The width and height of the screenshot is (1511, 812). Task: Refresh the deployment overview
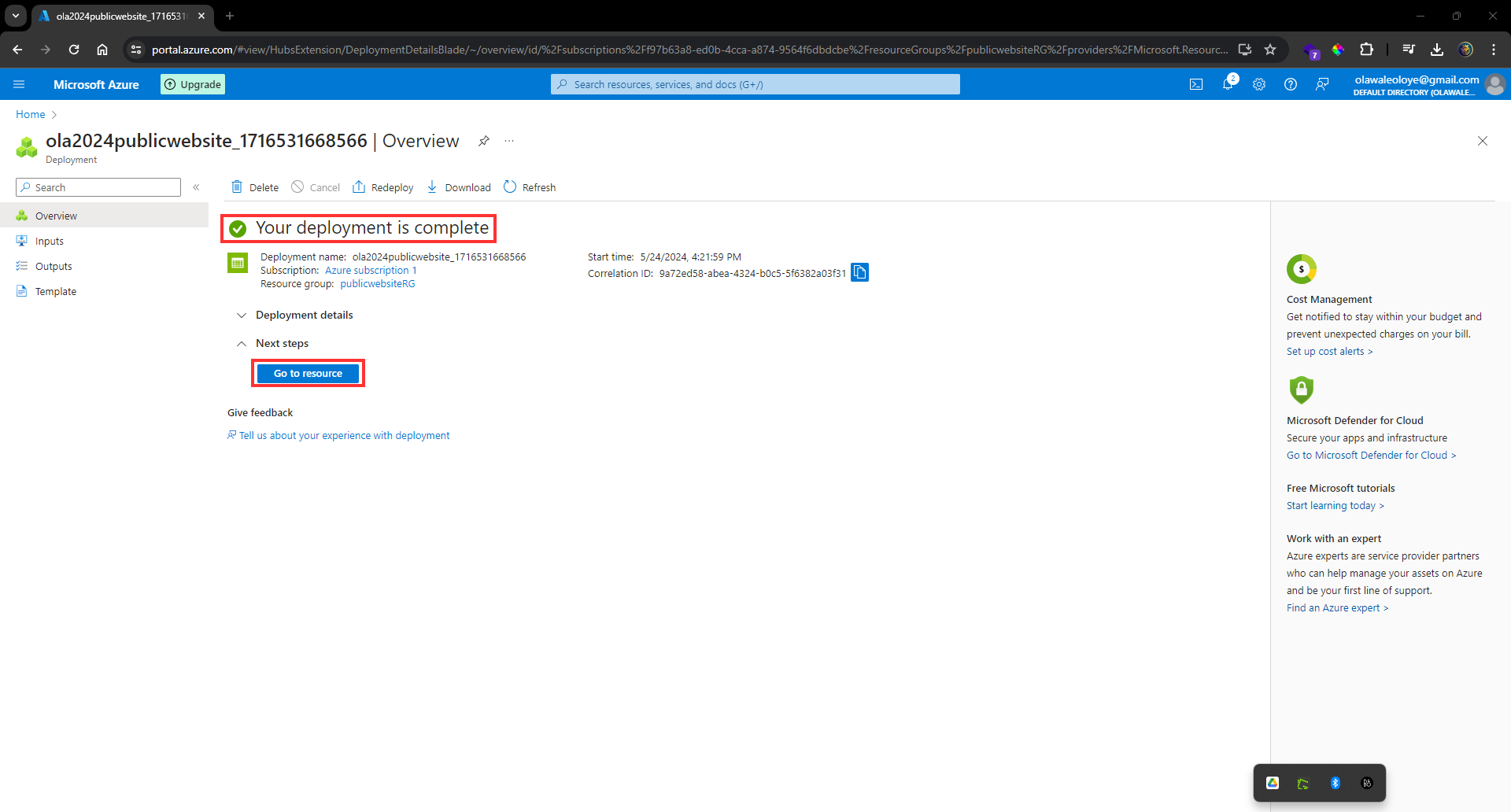coord(530,187)
